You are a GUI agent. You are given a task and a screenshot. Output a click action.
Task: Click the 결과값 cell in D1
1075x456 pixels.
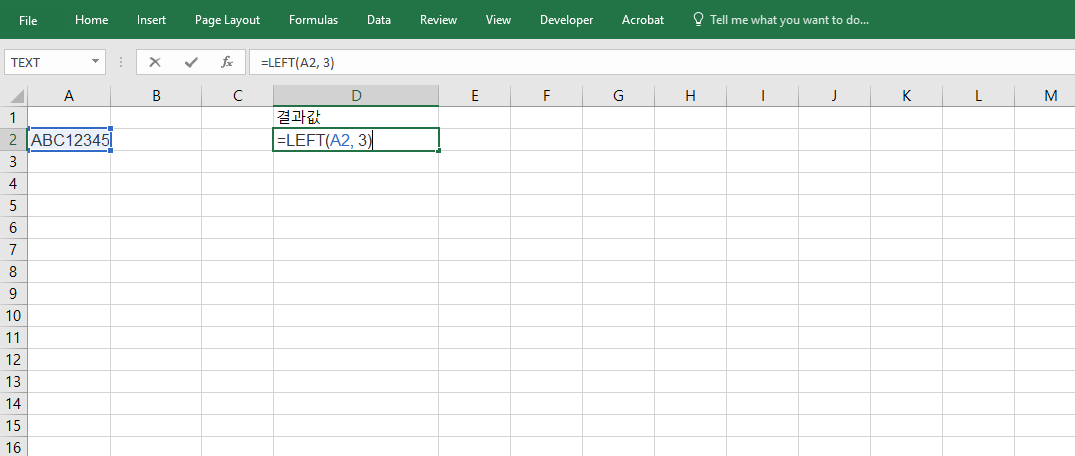[x=356, y=117]
